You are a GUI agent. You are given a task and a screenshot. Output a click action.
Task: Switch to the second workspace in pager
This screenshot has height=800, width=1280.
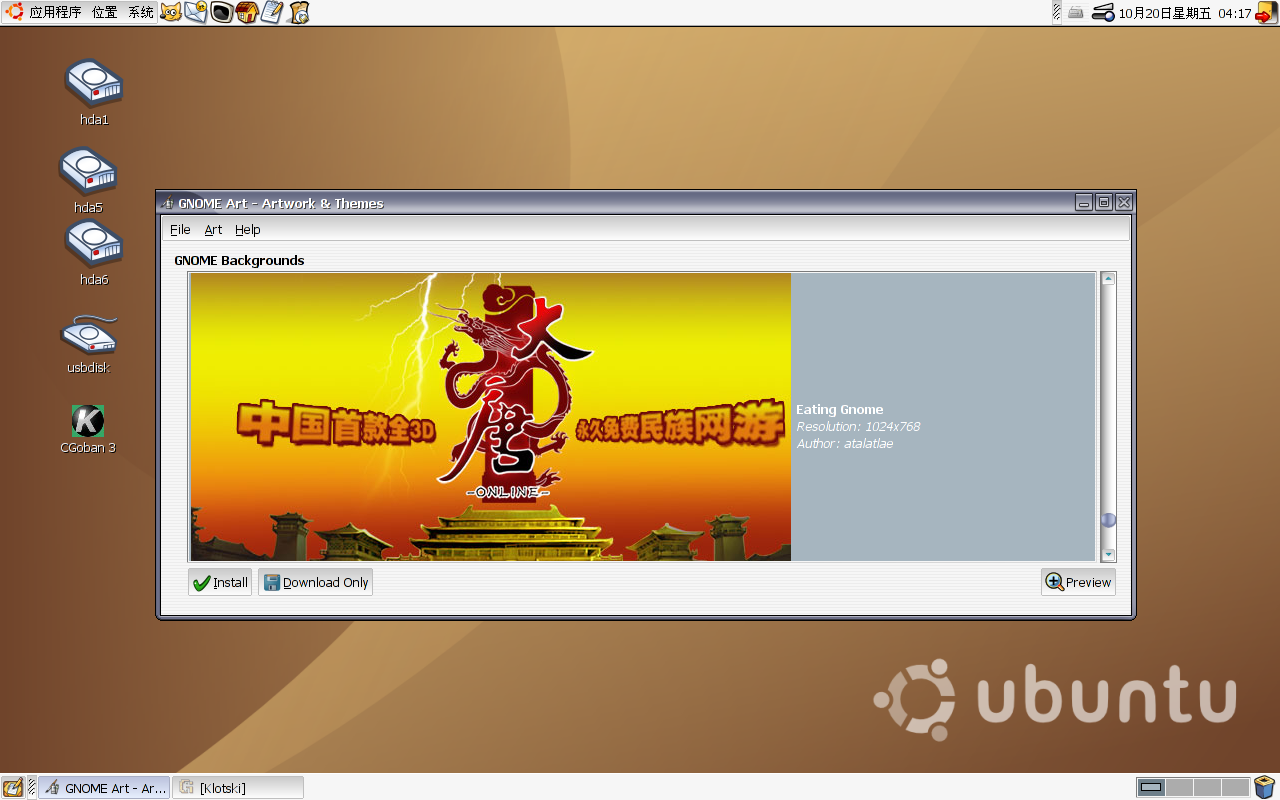(1179, 787)
